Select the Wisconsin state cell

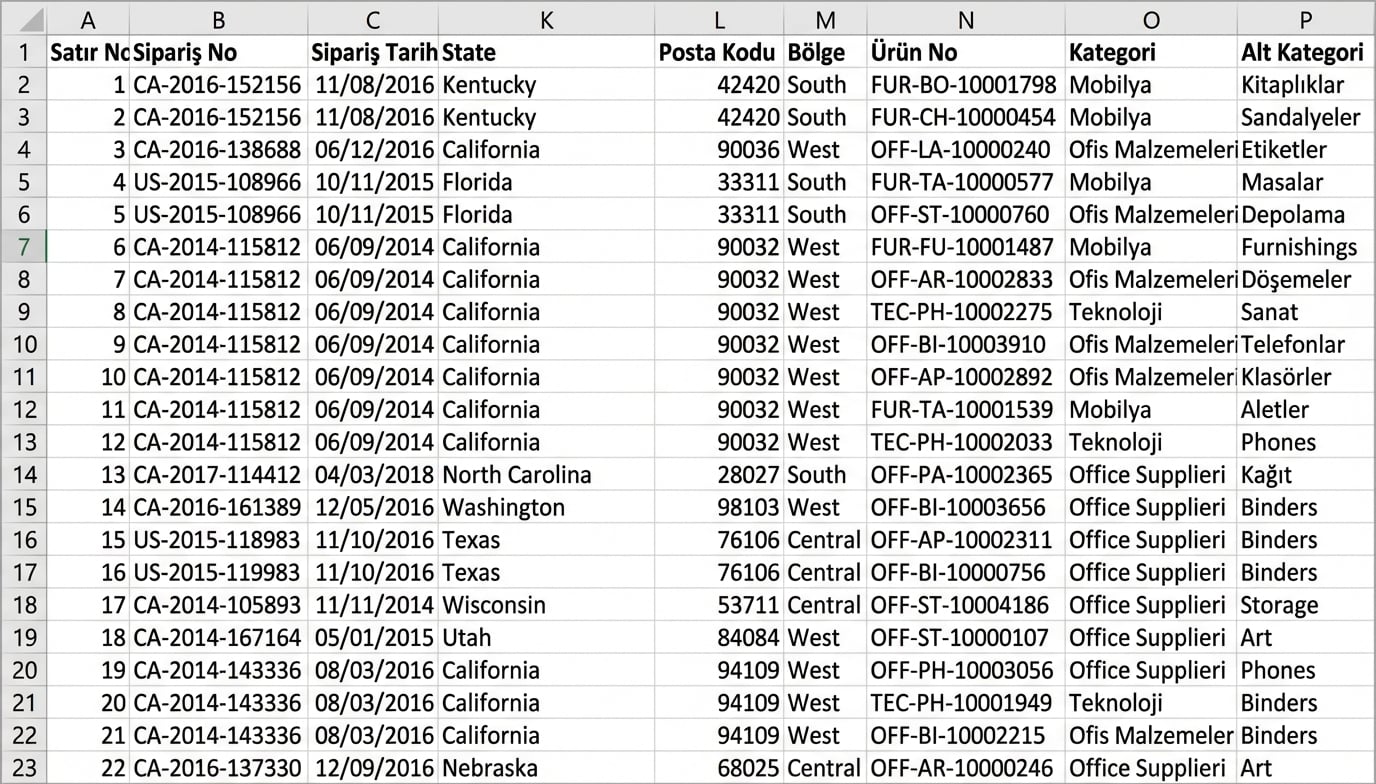[x=494, y=605]
